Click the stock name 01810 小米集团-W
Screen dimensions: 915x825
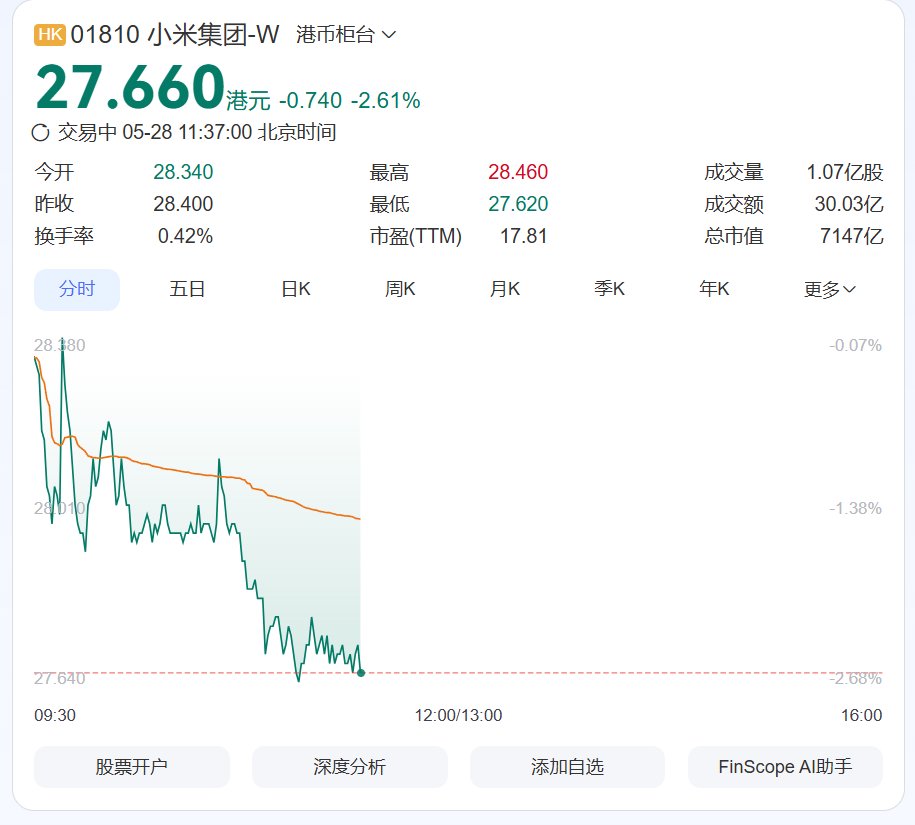(x=175, y=34)
